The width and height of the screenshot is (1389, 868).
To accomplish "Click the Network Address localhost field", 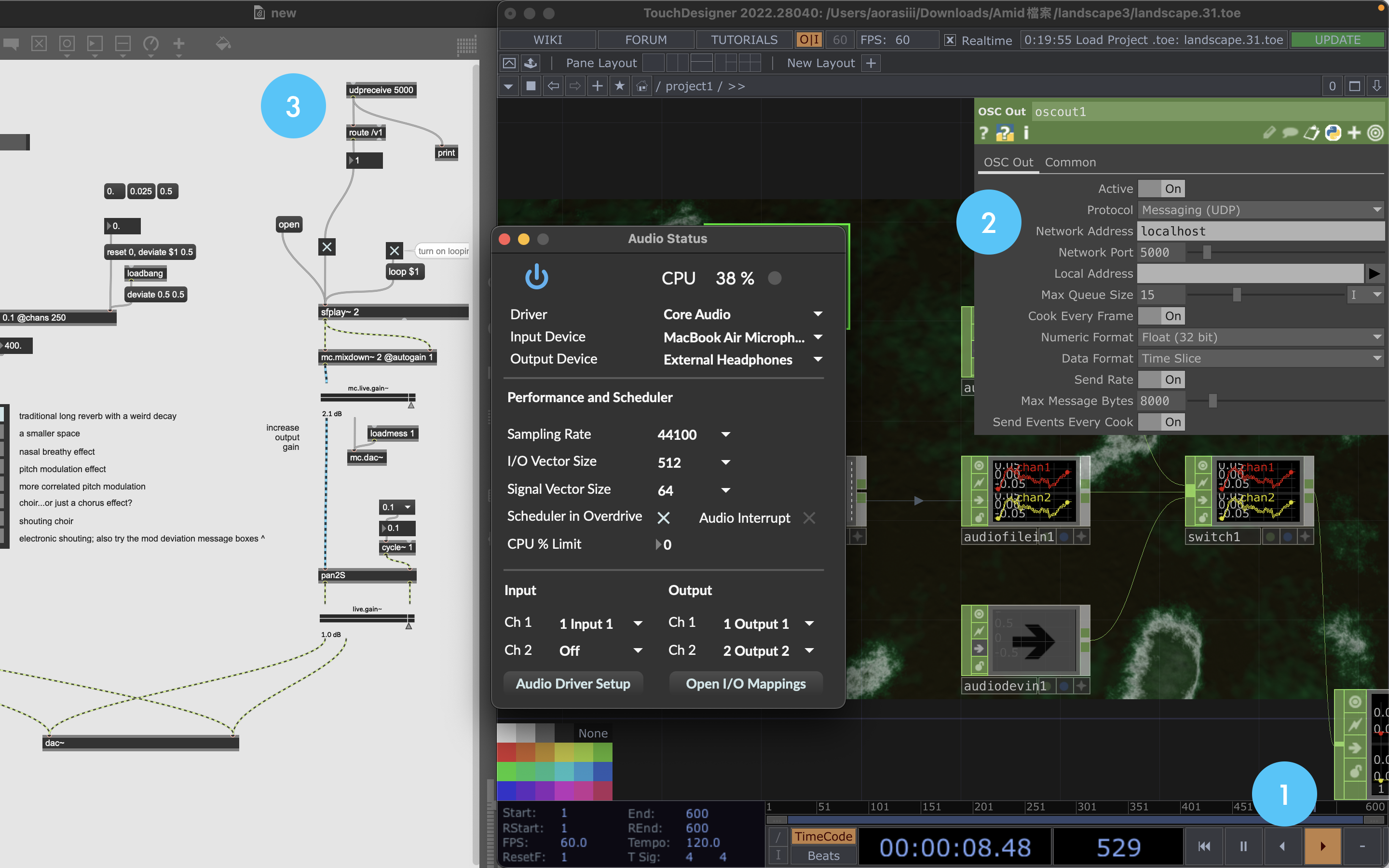I will coord(1261,231).
